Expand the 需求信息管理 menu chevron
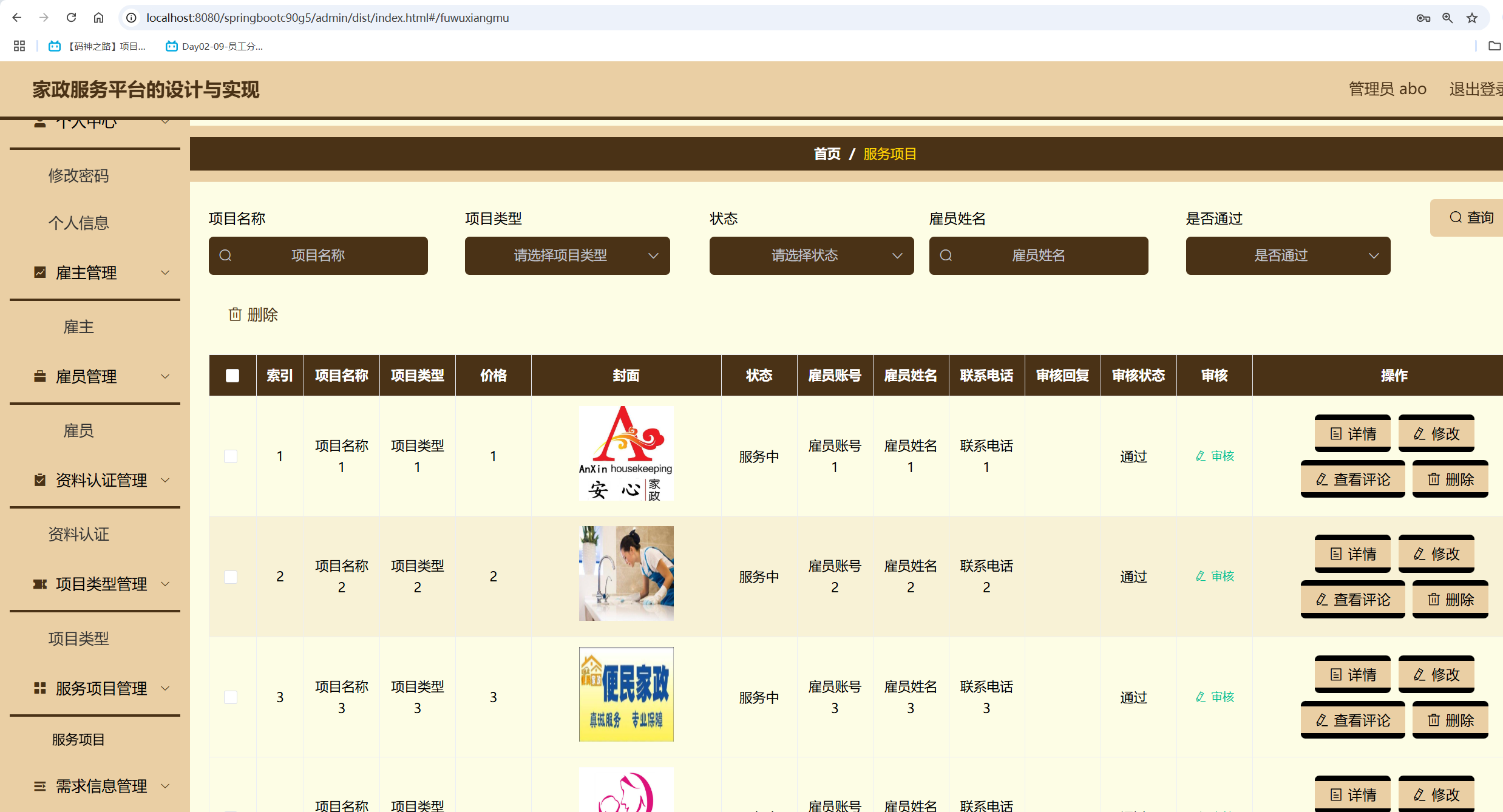This screenshot has width=1503, height=812. point(165,786)
